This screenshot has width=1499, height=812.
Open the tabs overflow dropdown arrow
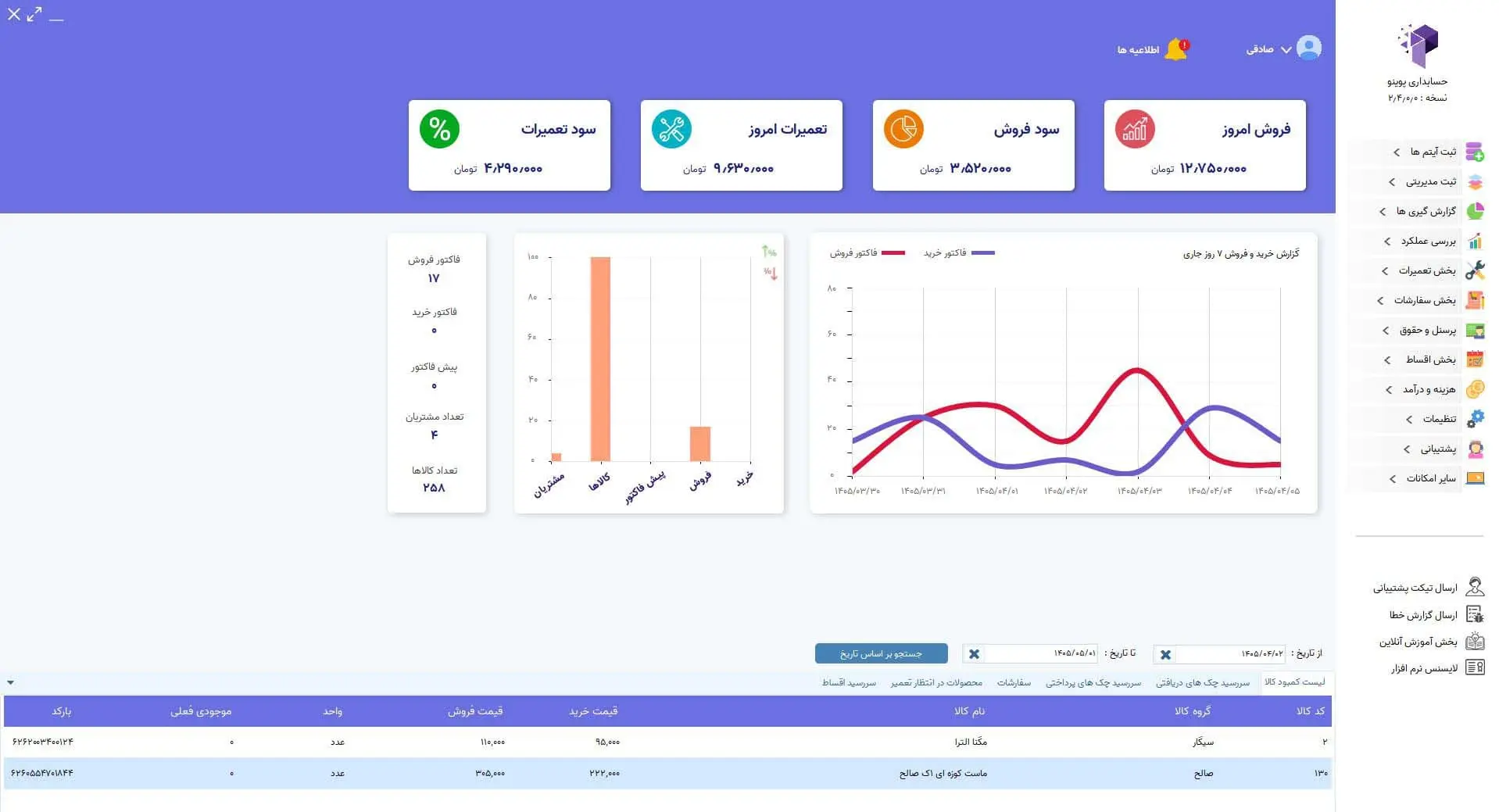coord(10,682)
